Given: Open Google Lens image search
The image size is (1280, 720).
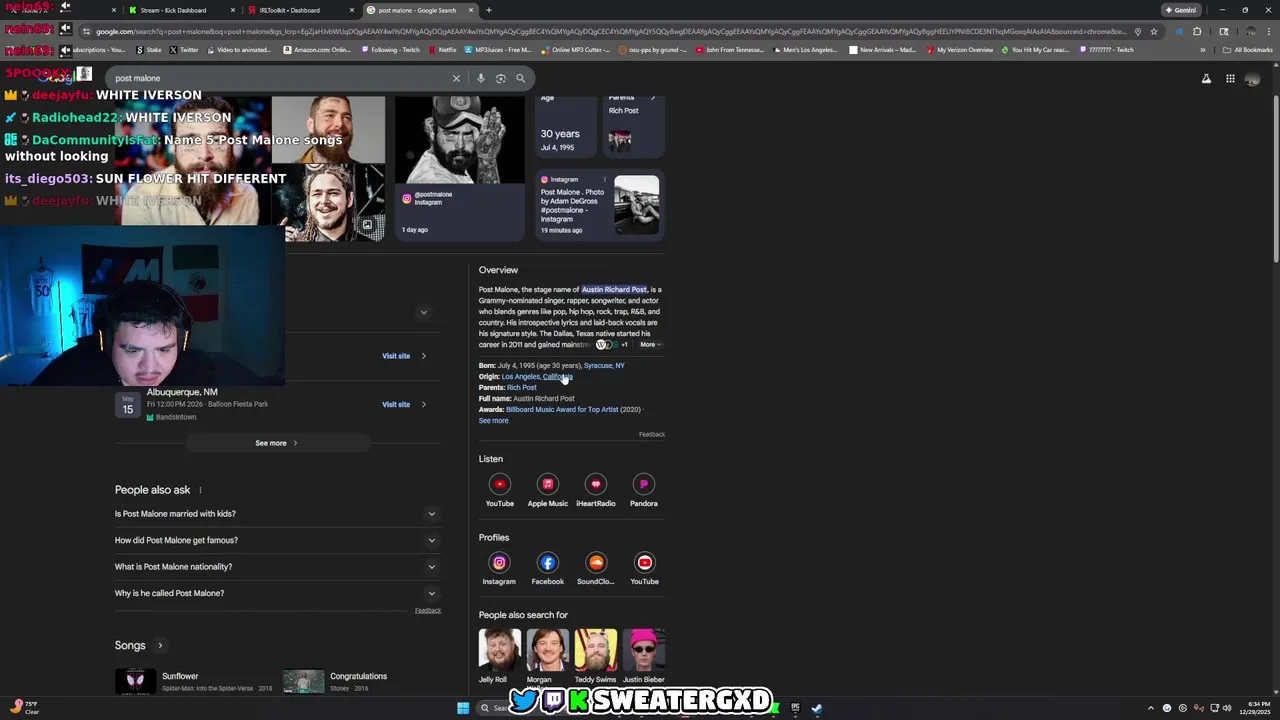Looking at the screenshot, I should (501, 78).
